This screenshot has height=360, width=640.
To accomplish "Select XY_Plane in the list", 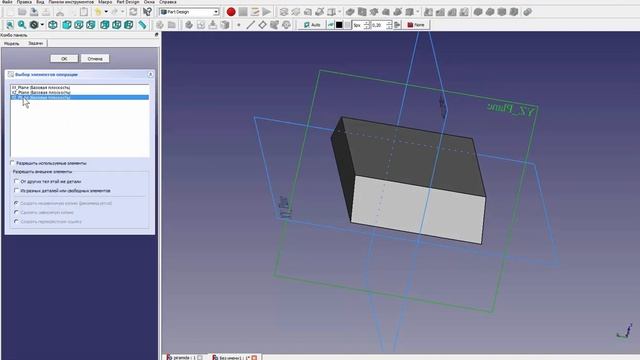I will pos(80,87).
